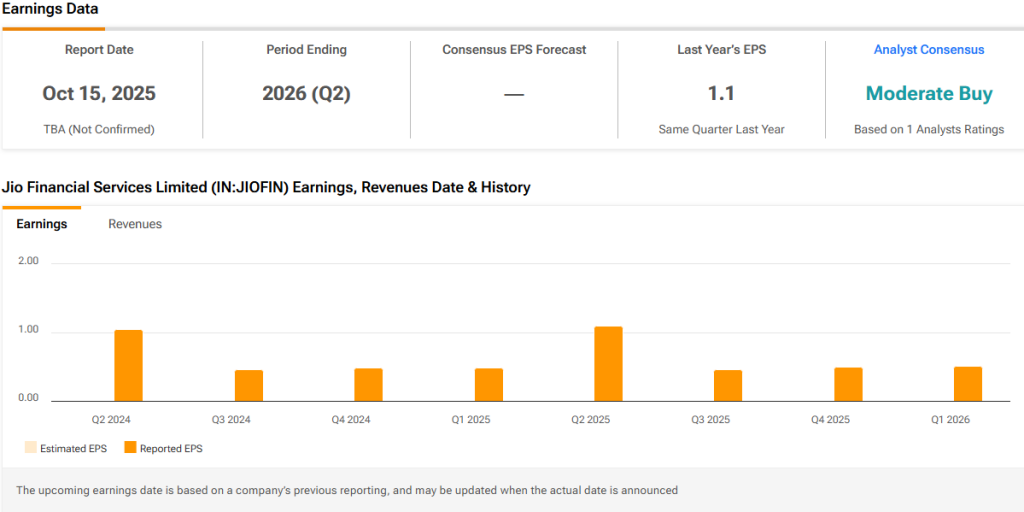Image resolution: width=1024 pixels, height=512 pixels.
Task: Click the Q4 2024 earnings bar
Action: click(368, 385)
